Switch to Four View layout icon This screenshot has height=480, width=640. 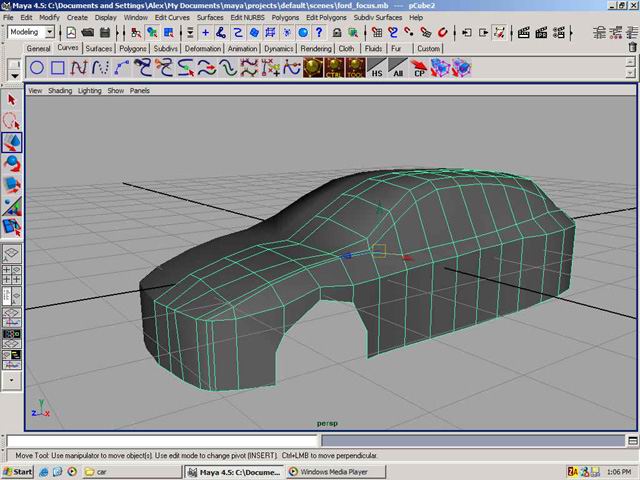click(x=12, y=273)
